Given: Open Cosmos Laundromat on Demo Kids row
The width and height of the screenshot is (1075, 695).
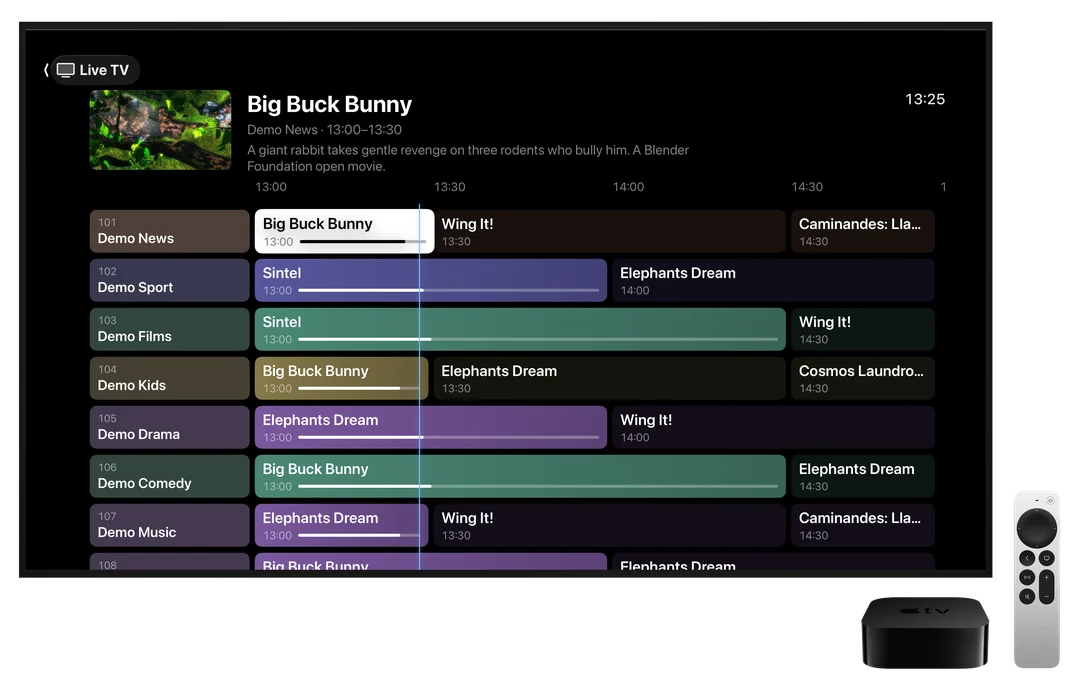Looking at the screenshot, I should tap(862, 378).
